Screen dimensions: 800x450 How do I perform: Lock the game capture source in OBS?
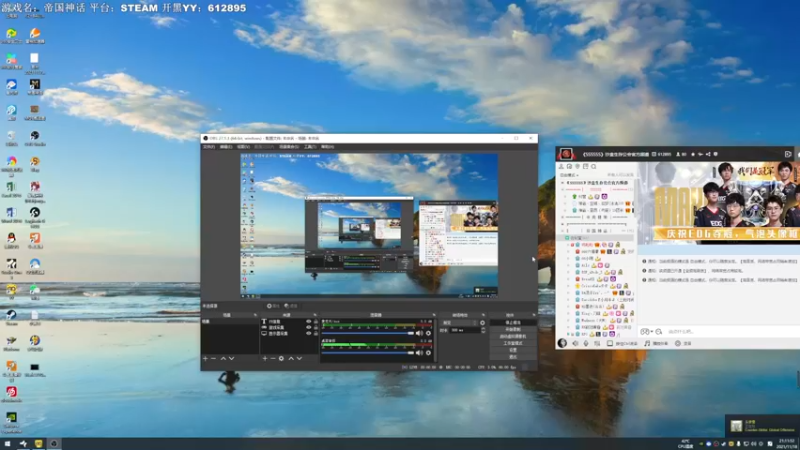[x=316, y=328]
